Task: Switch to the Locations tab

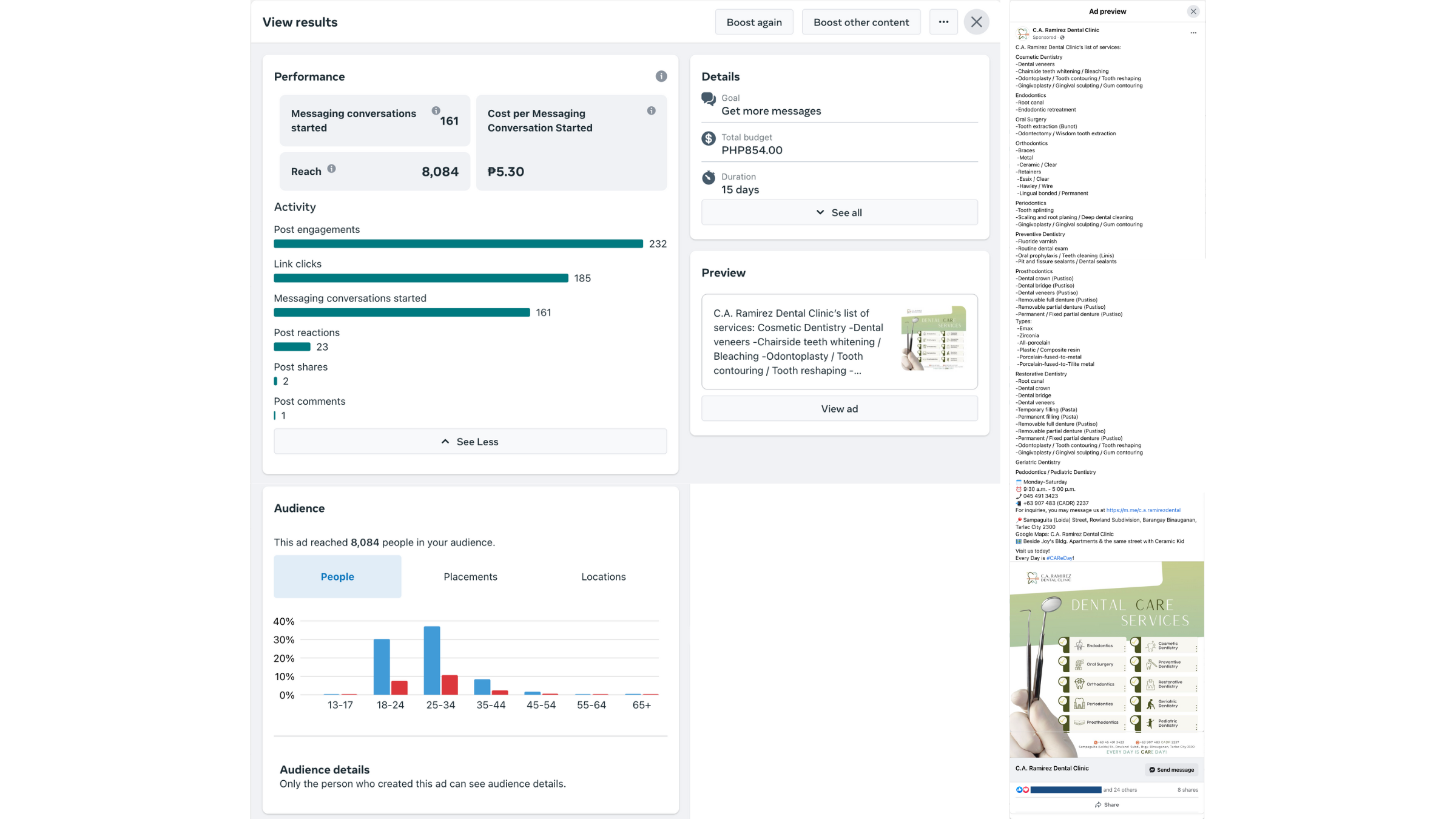Action: coord(603,577)
